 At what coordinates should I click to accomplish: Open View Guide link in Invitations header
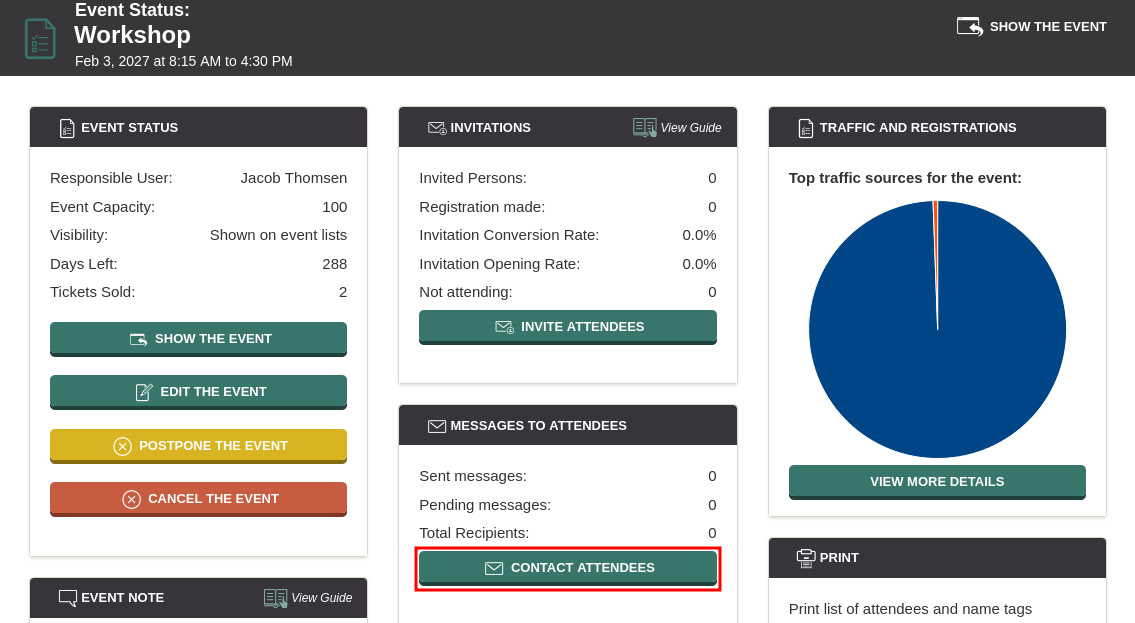[690, 128]
